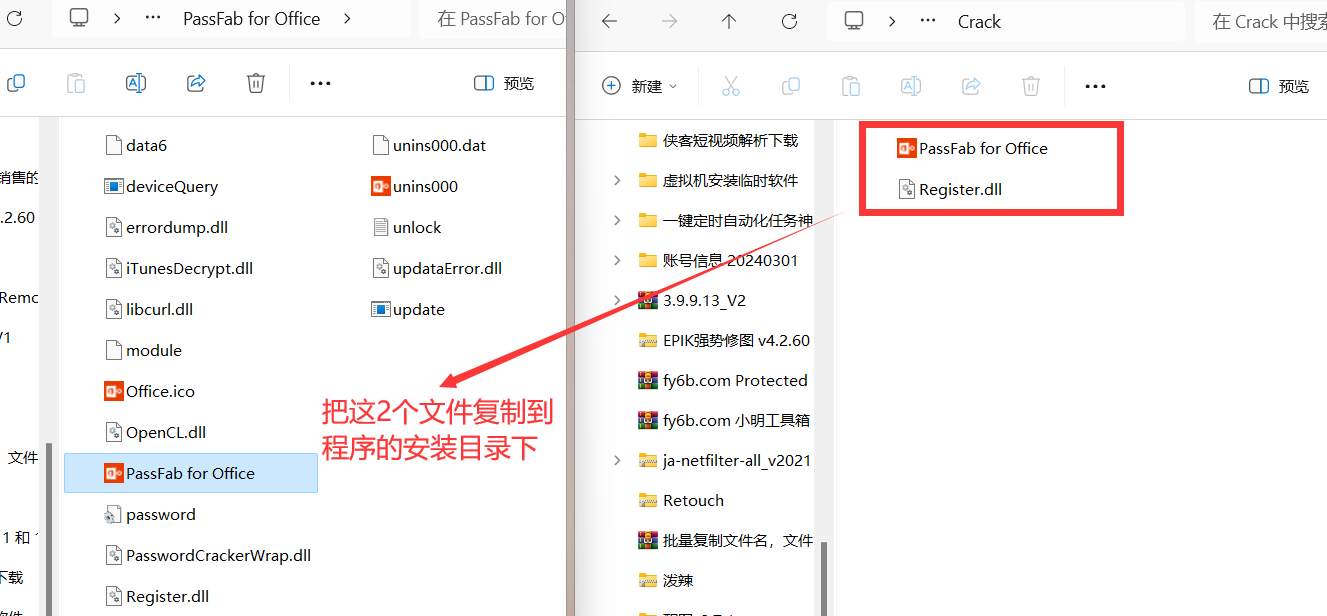Open 批量复制文件名 archive in tree

[725, 540]
